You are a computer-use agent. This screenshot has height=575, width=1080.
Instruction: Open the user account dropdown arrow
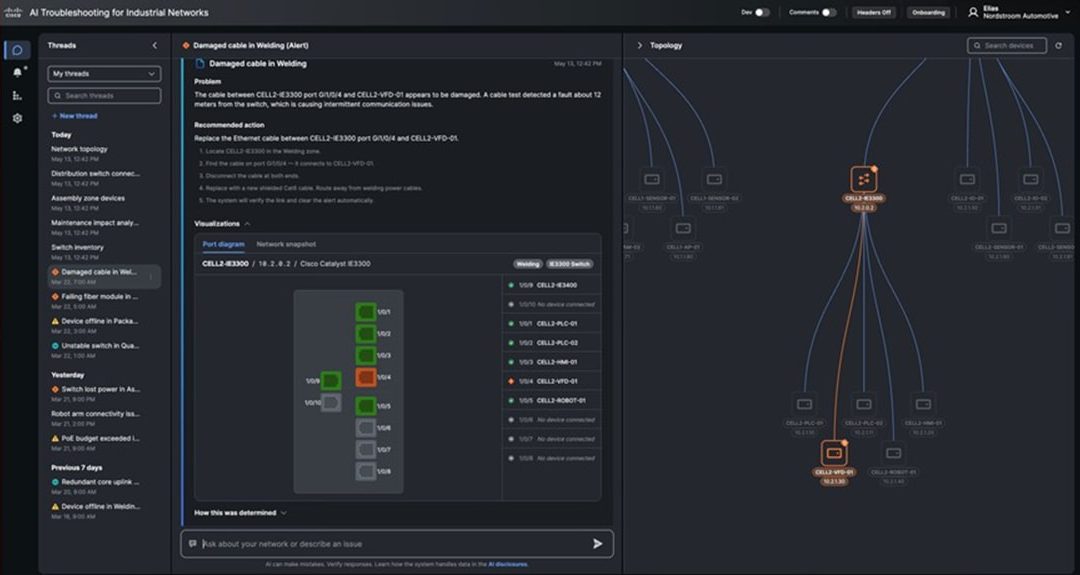[1068, 12]
